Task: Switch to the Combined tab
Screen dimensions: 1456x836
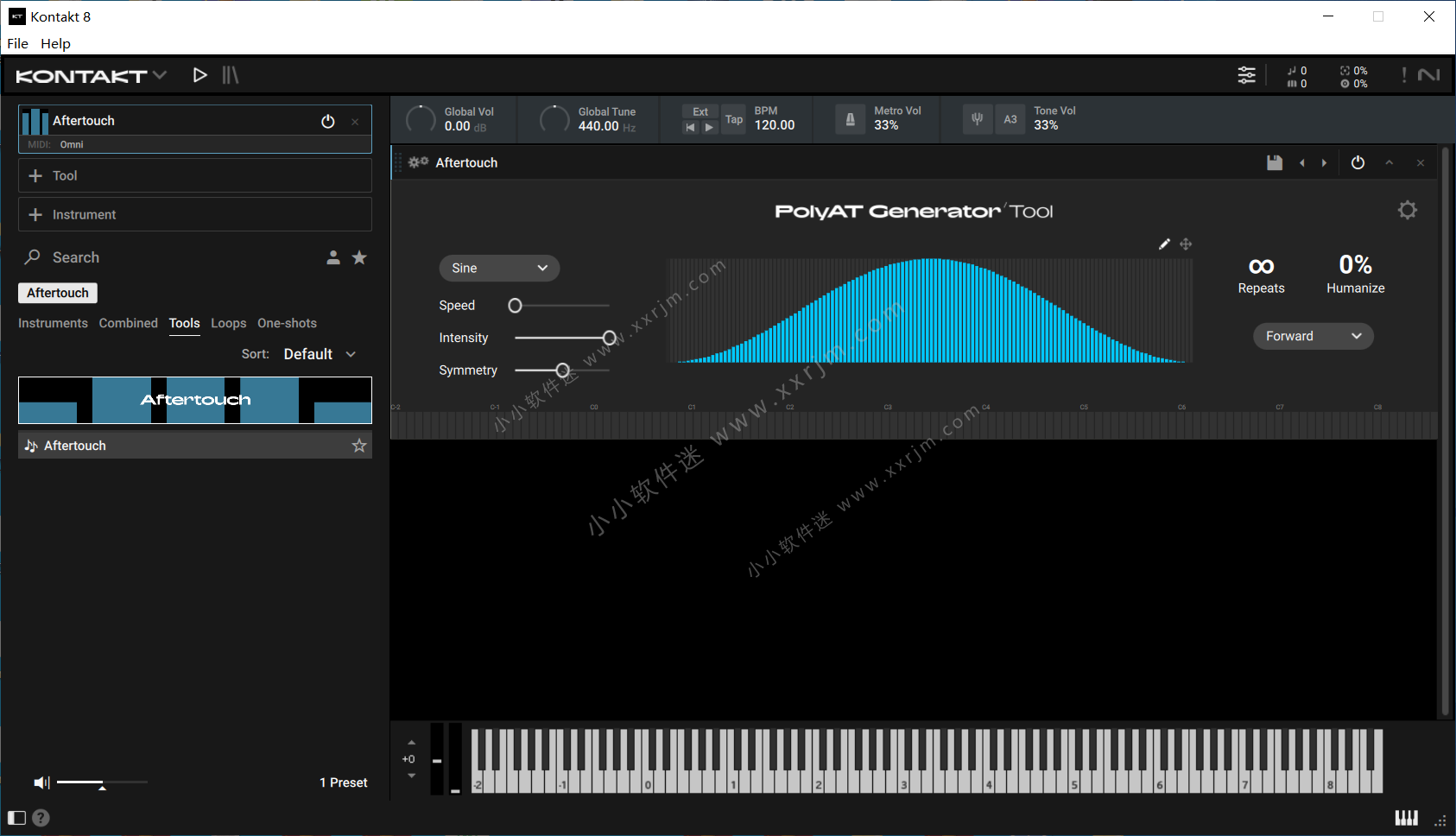Action: [129, 323]
